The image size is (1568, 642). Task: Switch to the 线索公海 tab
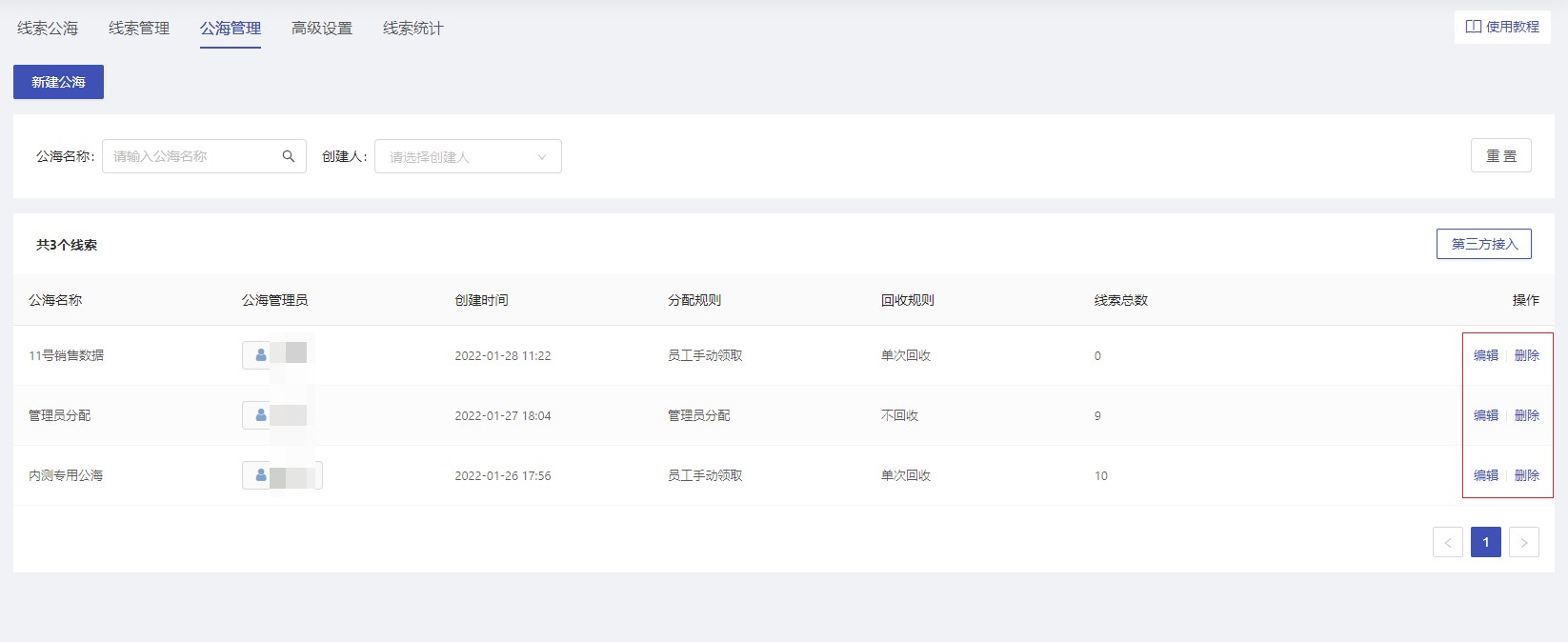pos(48,29)
